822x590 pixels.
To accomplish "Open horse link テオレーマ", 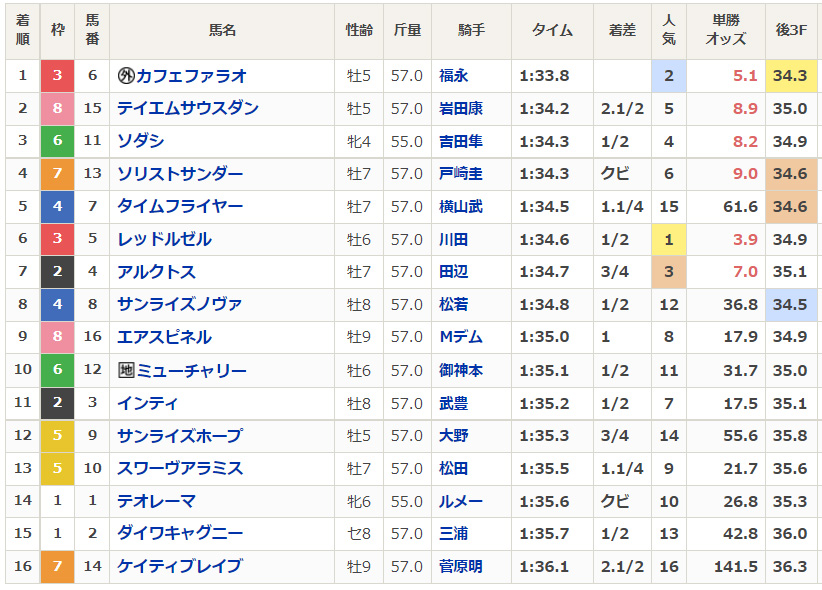I will pos(156,501).
